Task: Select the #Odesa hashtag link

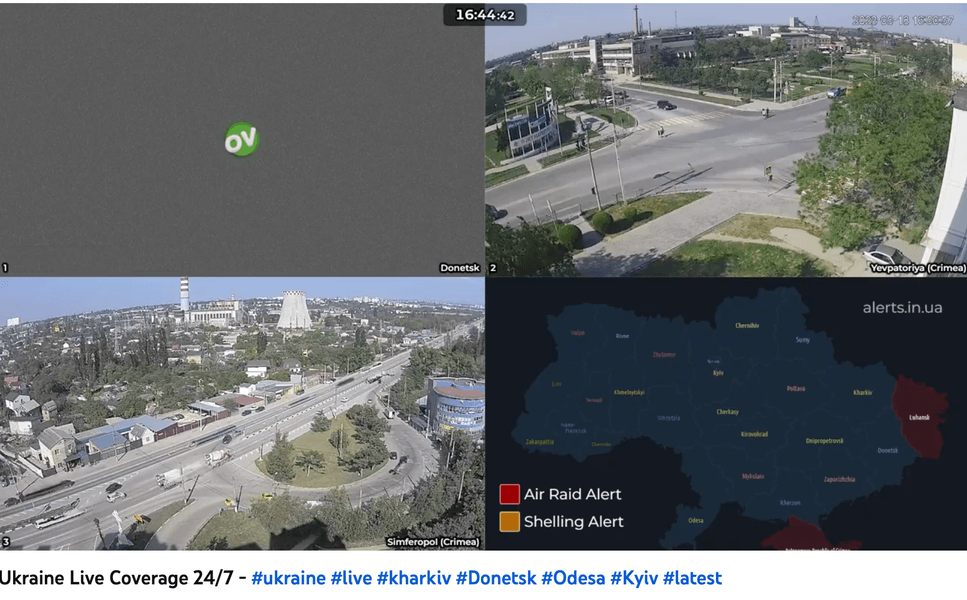Action: tap(573, 578)
